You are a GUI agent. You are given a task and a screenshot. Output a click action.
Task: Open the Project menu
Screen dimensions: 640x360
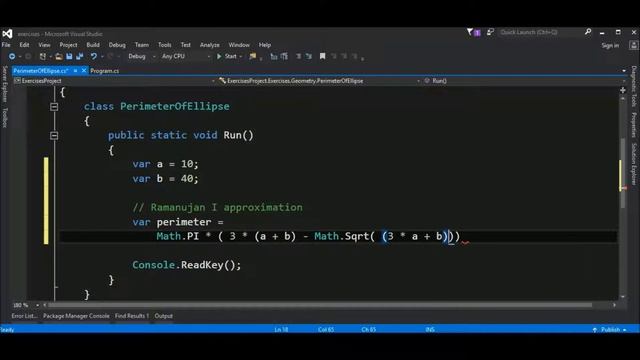coord(68,45)
